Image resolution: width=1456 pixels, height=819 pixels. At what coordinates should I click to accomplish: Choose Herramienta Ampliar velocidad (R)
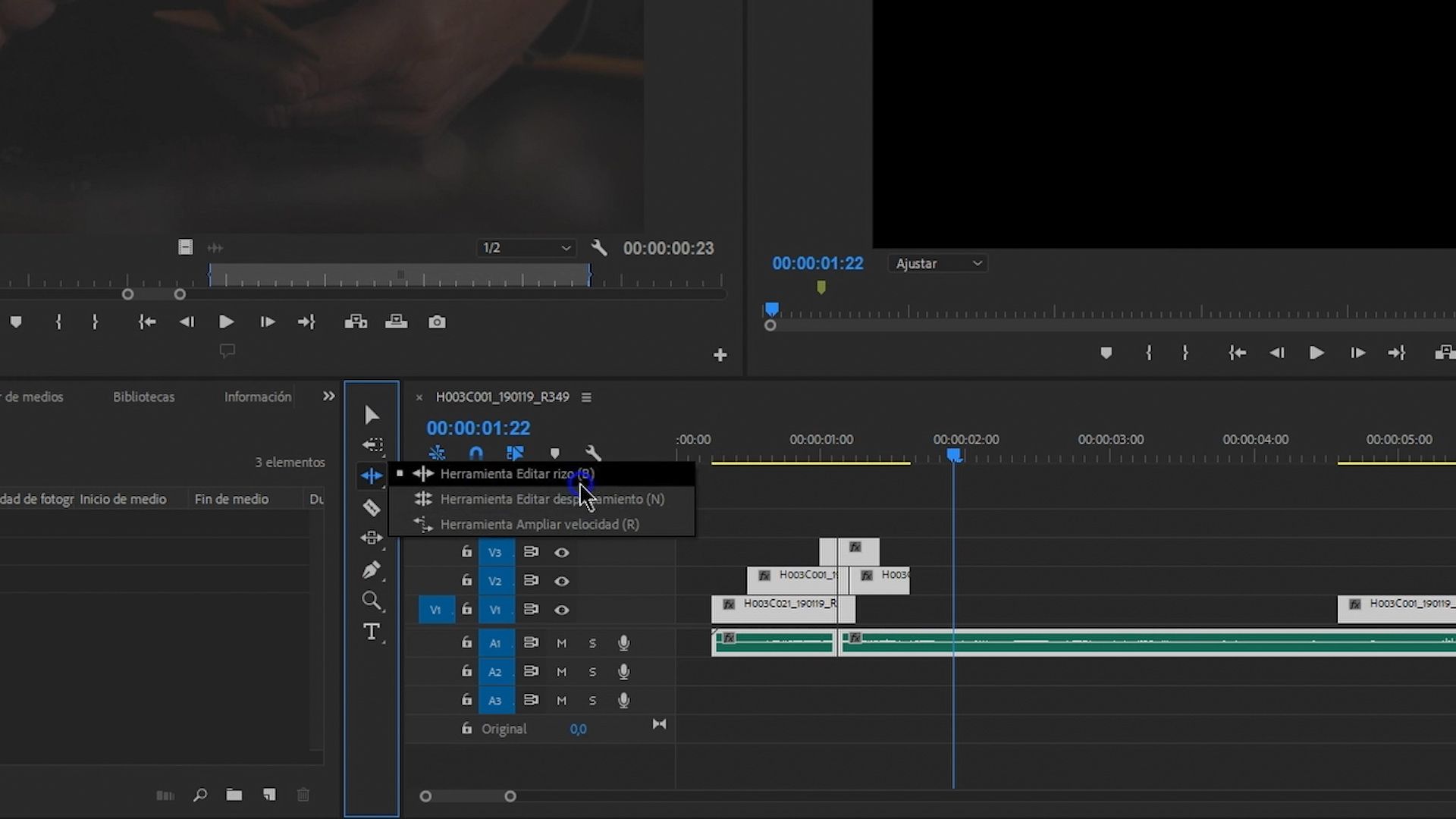(539, 524)
